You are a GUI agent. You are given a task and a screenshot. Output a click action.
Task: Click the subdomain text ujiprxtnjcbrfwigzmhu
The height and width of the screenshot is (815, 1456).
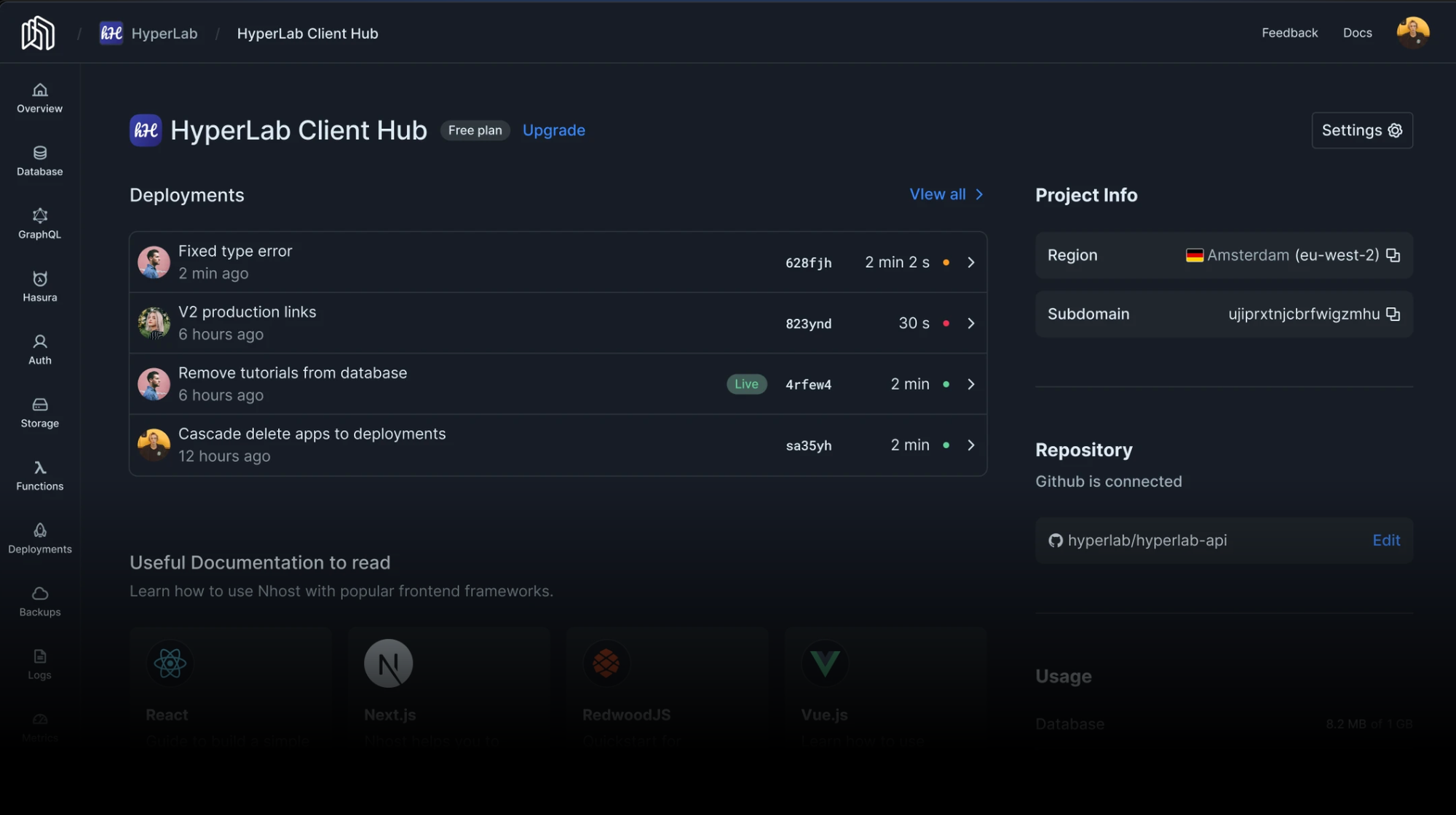point(1304,314)
